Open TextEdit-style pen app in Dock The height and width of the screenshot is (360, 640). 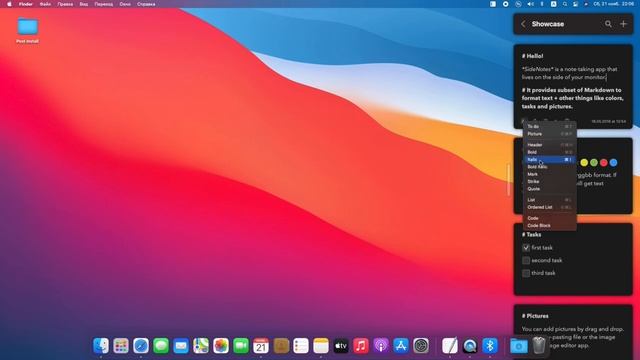click(450, 346)
